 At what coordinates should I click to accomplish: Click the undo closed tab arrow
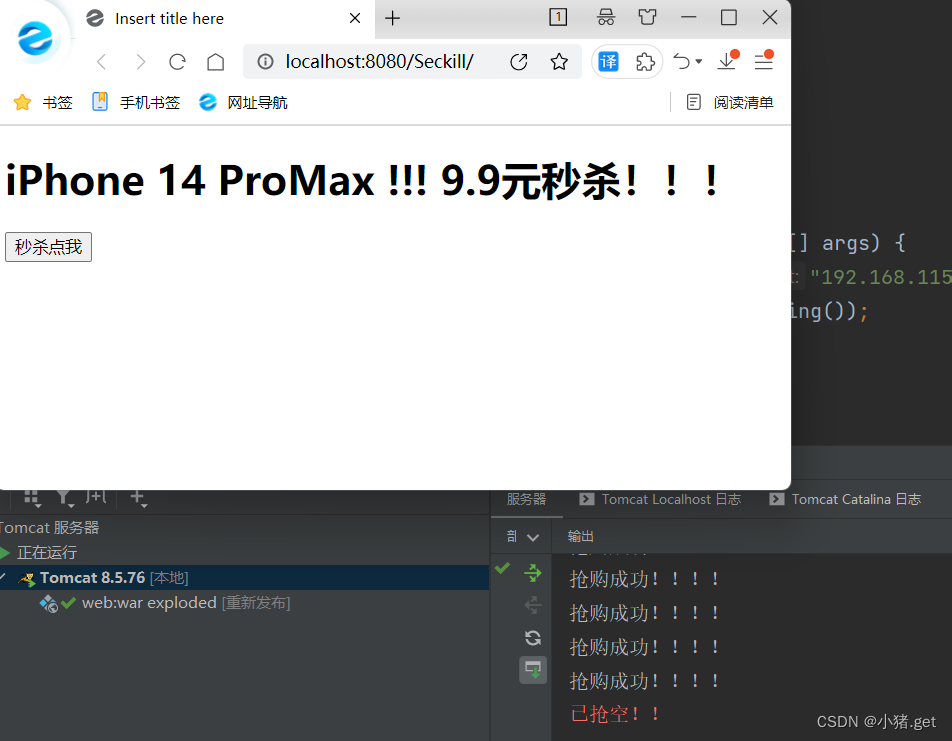pos(682,61)
